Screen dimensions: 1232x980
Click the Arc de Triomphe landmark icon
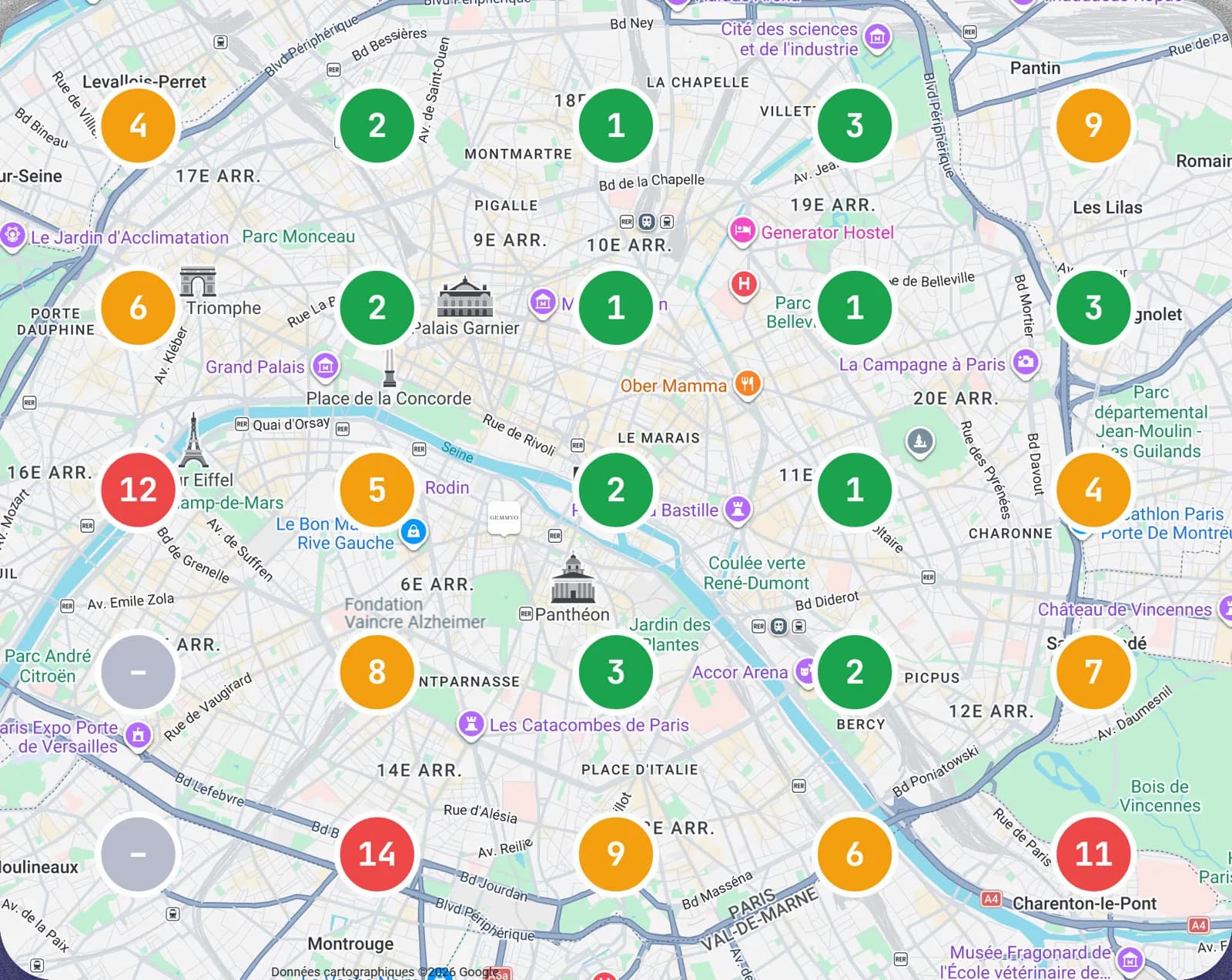pyautogui.click(x=198, y=282)
